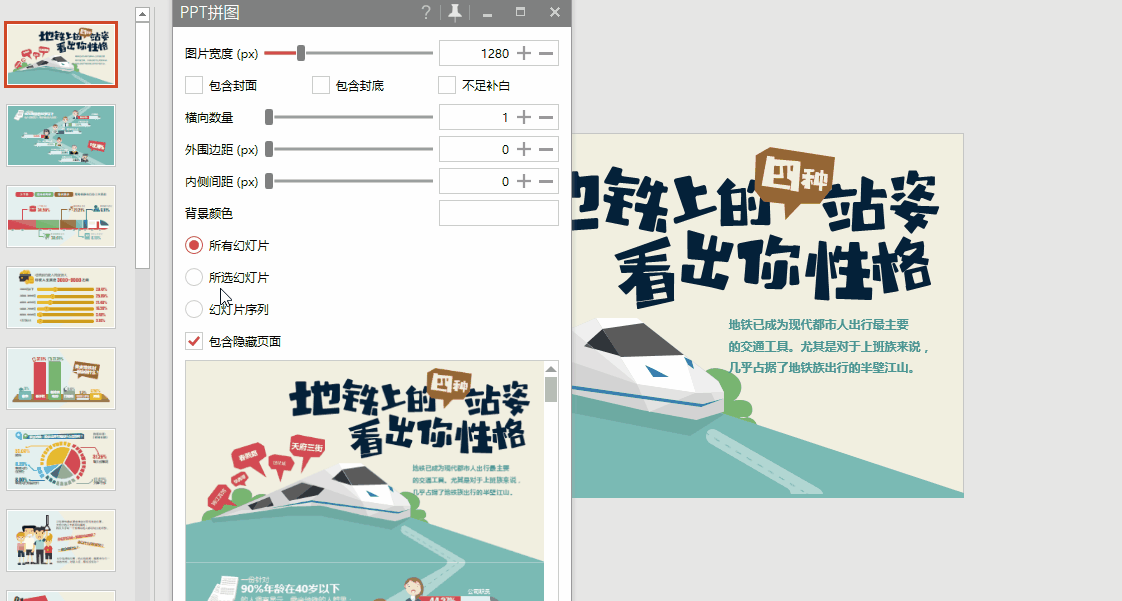Decrease 图片宽度 with the minus icon
The width and height of the screenshot is (1122, 601).
point(546,53)
